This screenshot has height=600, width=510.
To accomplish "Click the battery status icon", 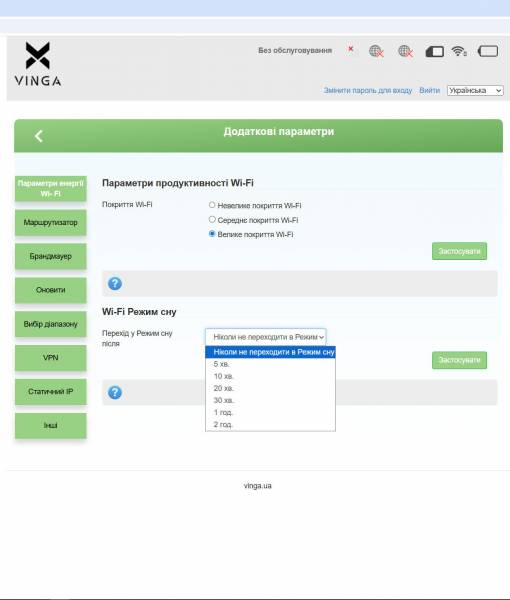I will (488, 51).
